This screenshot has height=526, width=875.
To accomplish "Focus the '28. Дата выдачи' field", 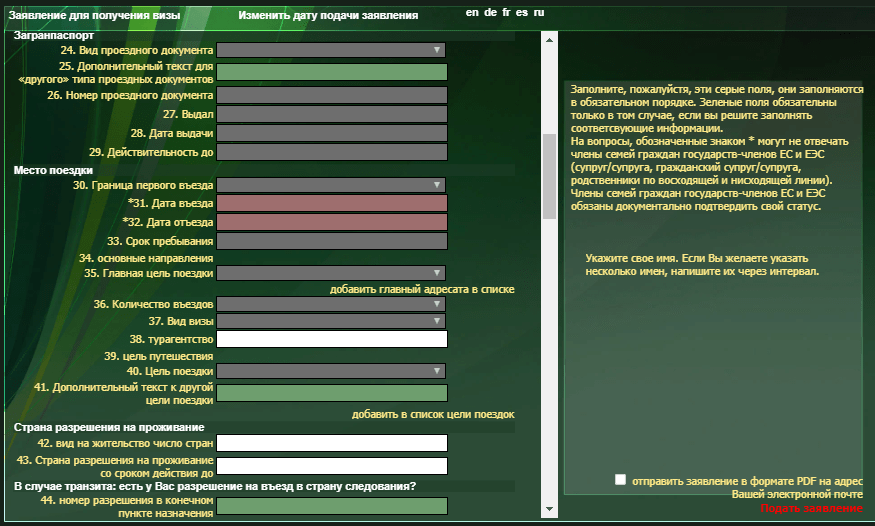I will point(332,133).
